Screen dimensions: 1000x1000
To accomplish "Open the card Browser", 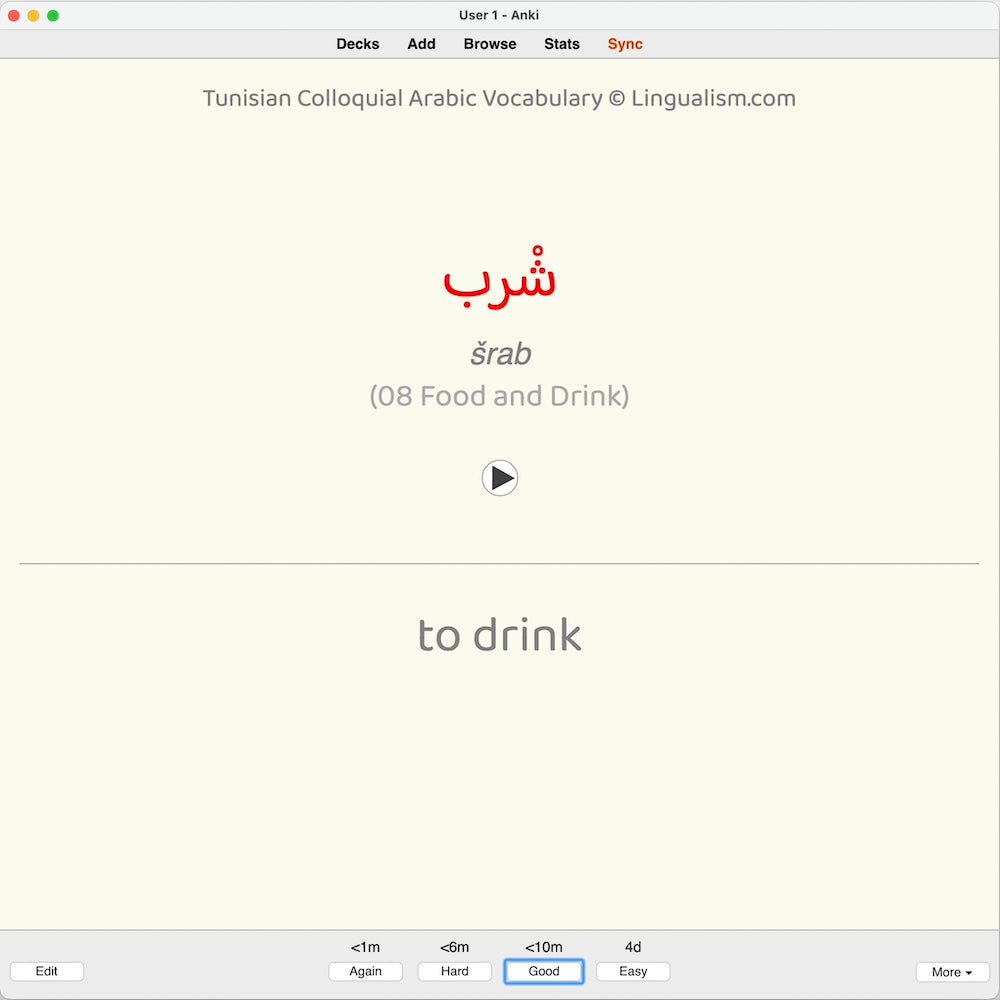I will pos(489,44).
